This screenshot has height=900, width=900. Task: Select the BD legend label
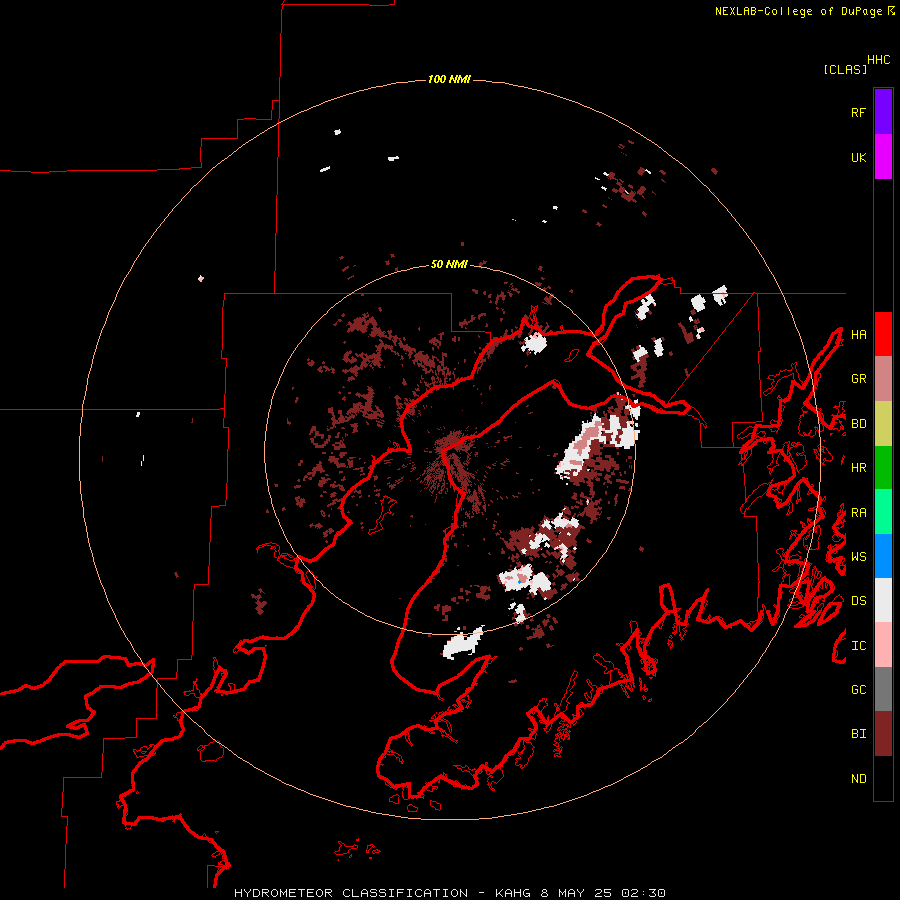858,424
